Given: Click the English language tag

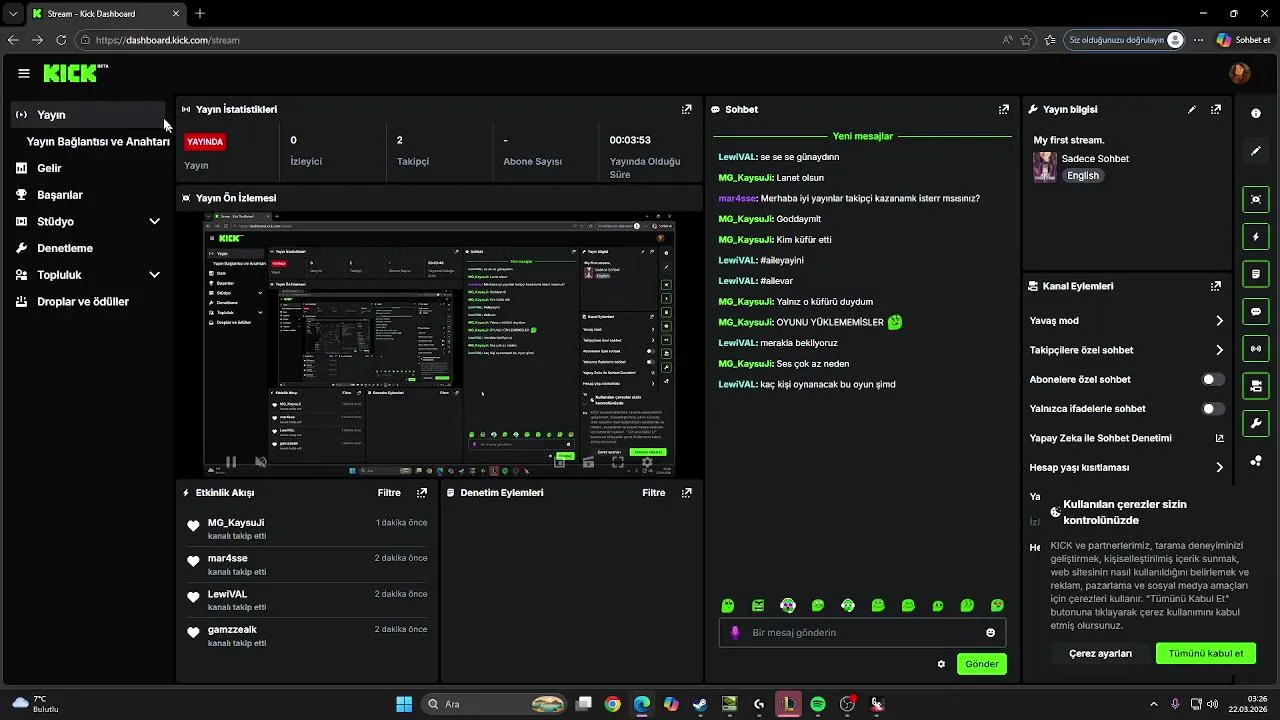Looking at the screenshot, I should (x=1083, y=176).
